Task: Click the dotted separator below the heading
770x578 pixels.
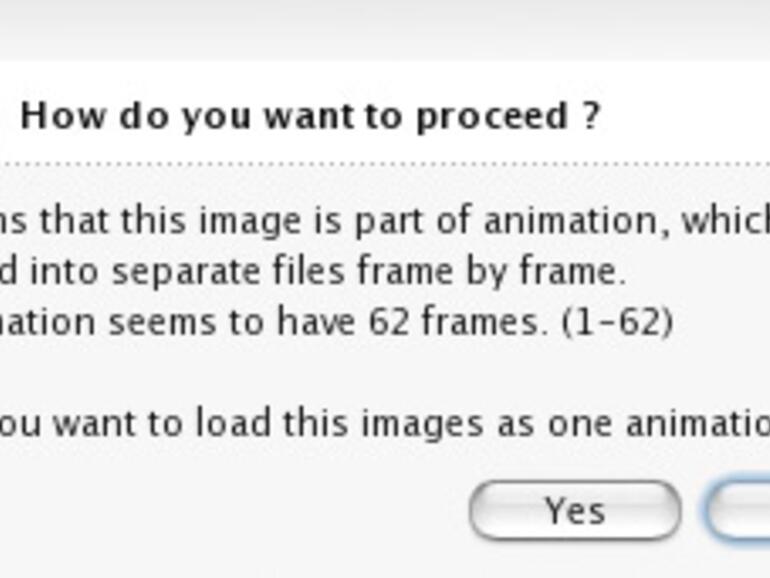Action: [x=385, y=162]
